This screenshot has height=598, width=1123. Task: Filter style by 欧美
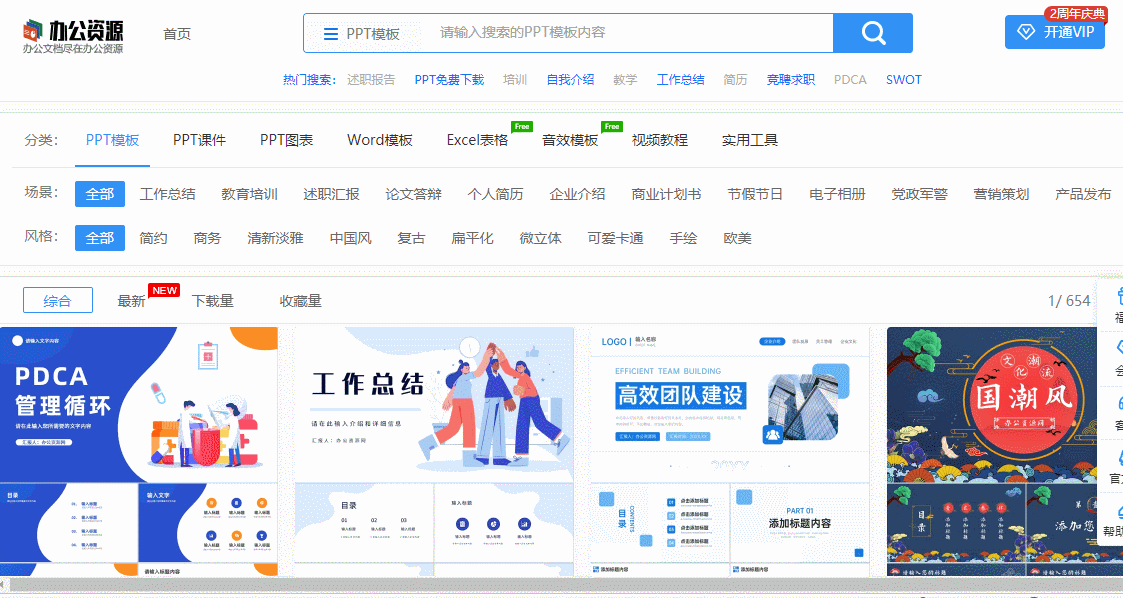click(x=737, y=238)
